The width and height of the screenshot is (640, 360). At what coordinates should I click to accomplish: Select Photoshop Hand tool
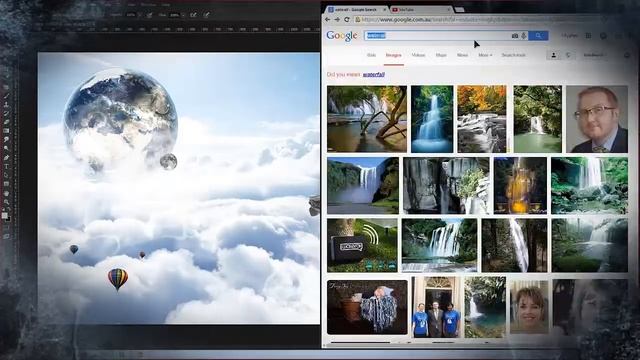pyautogui.click(x=6, y=193)
